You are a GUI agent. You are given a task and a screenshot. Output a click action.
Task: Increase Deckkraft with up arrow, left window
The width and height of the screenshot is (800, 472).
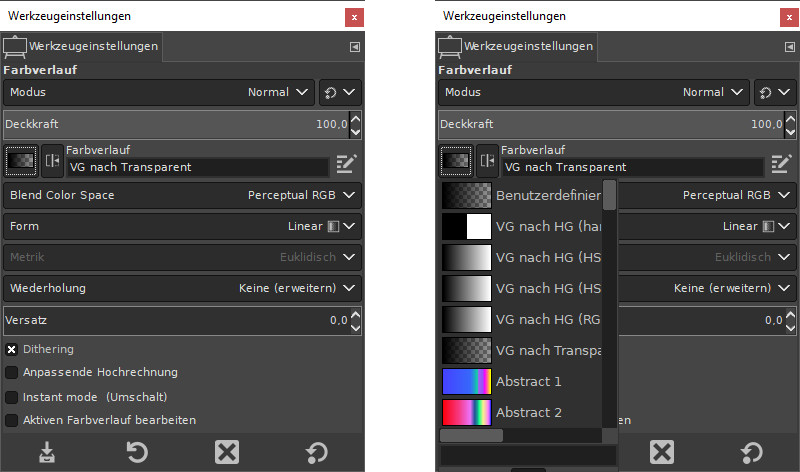click(356, 118)
